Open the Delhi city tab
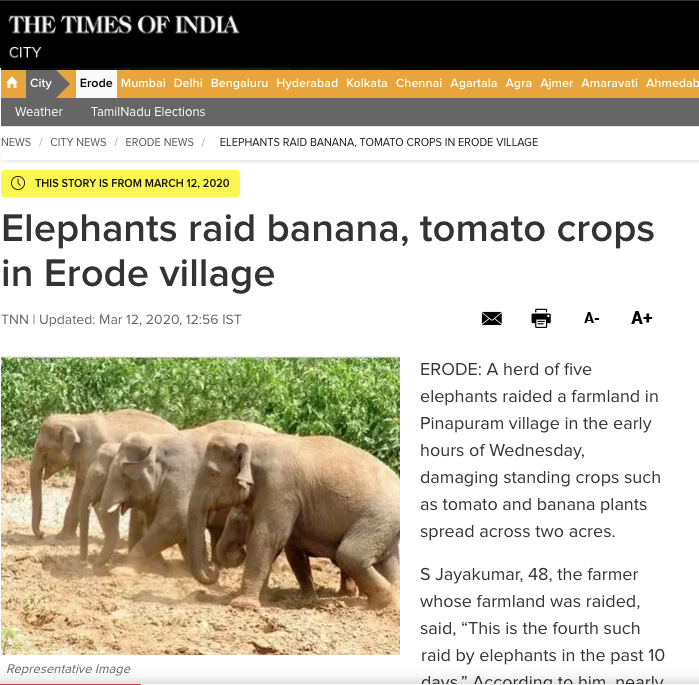This screenshot has height=685, width=699. tap(188, 83)
